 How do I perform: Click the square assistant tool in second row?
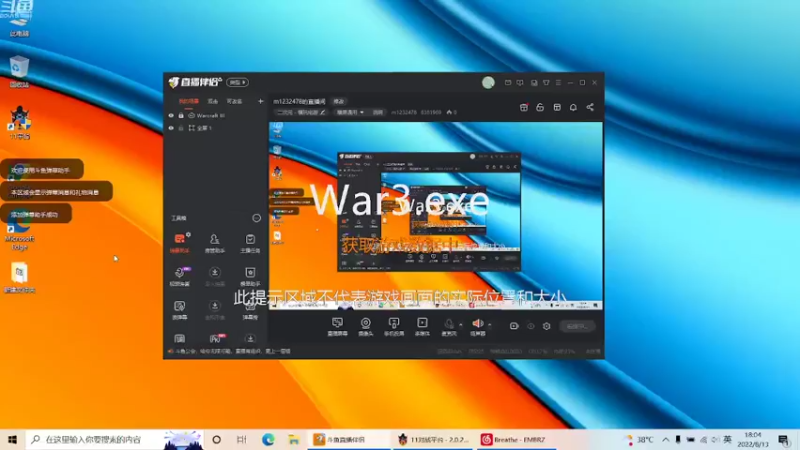250,276
